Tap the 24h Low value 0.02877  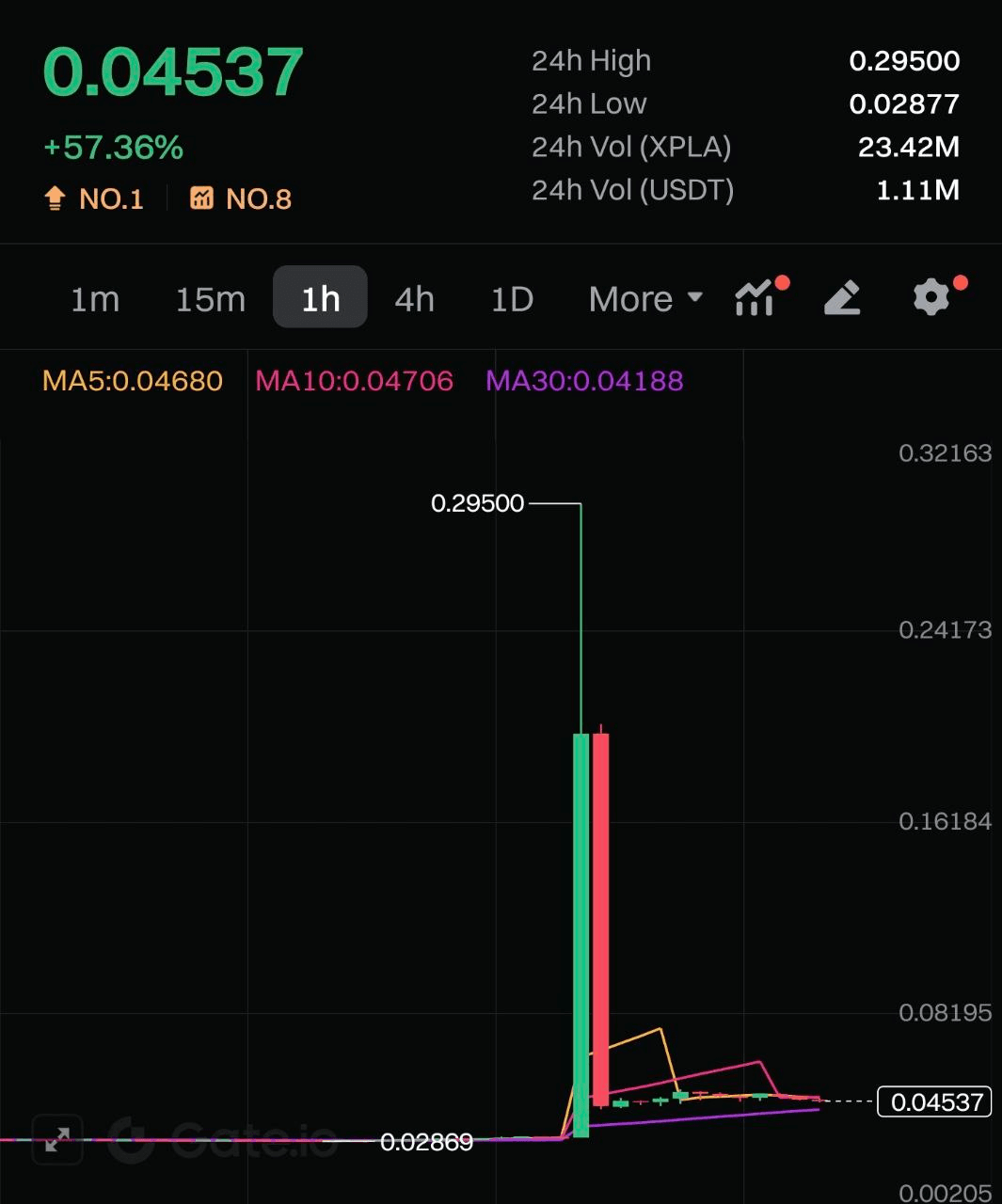[904, 104]
